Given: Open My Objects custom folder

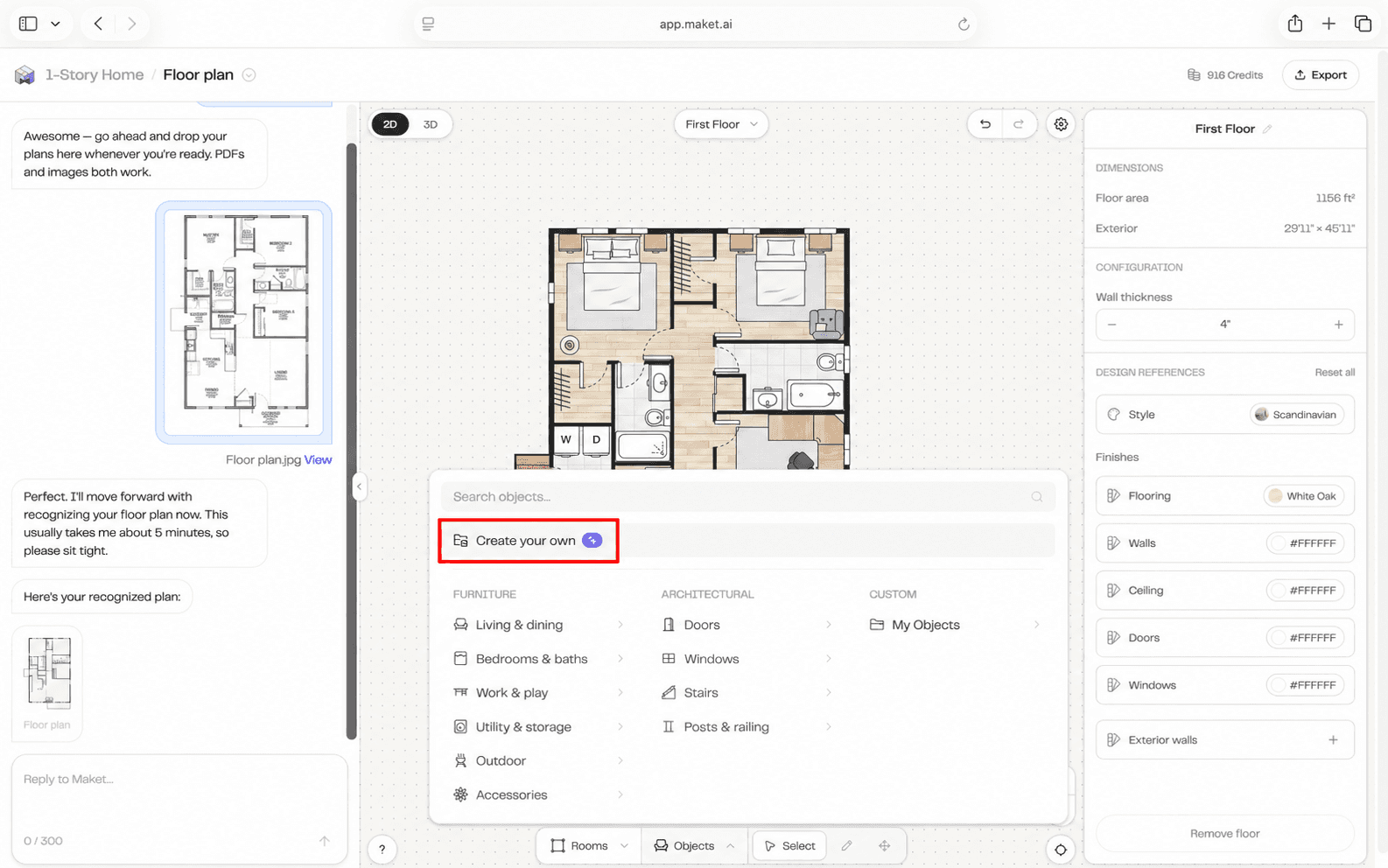Looking at the screenshot, I should 956,625.
